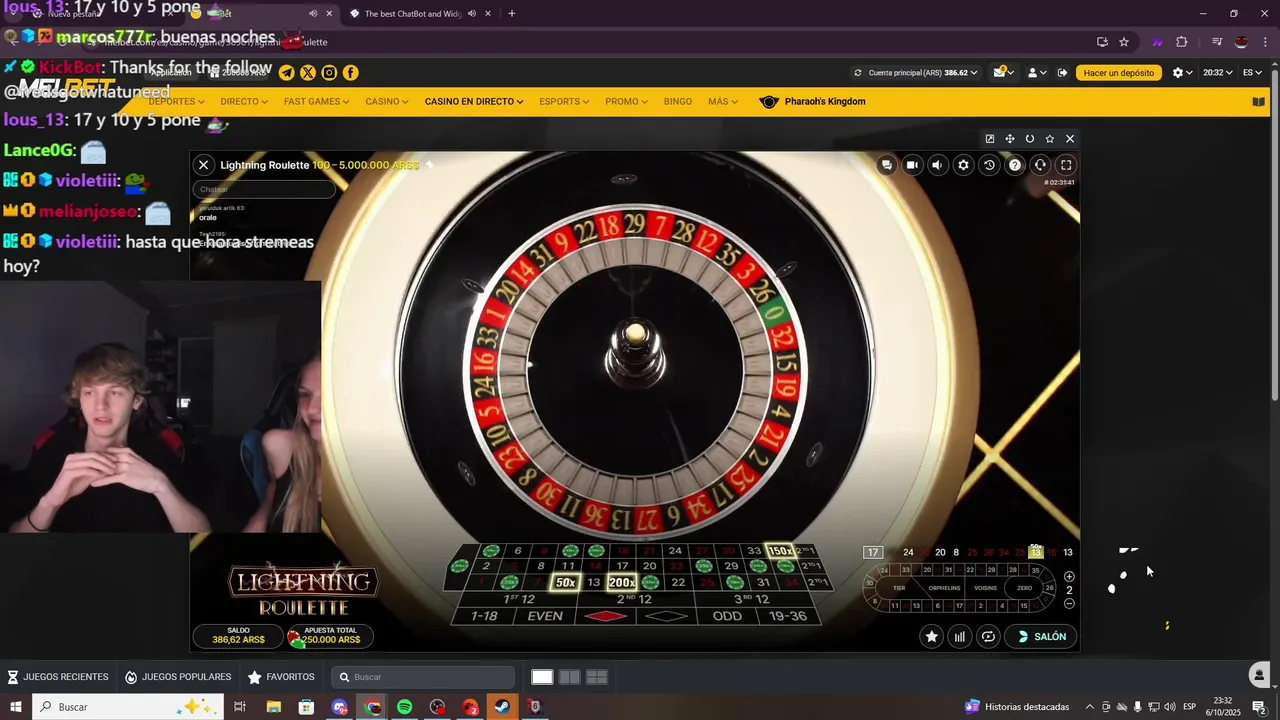Image resolution: width=1280 pixels, height=720 pixels.
Task: Bet on ZERO section of racetrack
Action: tap(1024, 588)
